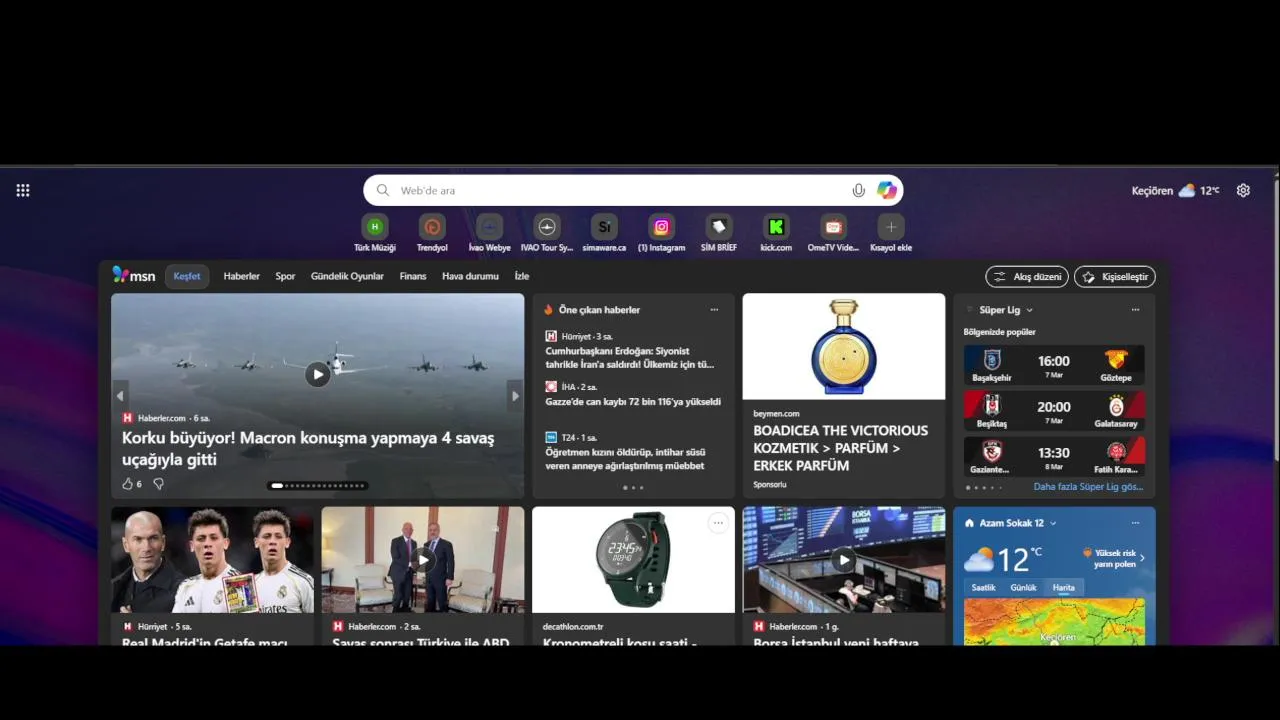1280x720 pixels.
Task: Go to previous featured story arrow
Action: [120, 396]
